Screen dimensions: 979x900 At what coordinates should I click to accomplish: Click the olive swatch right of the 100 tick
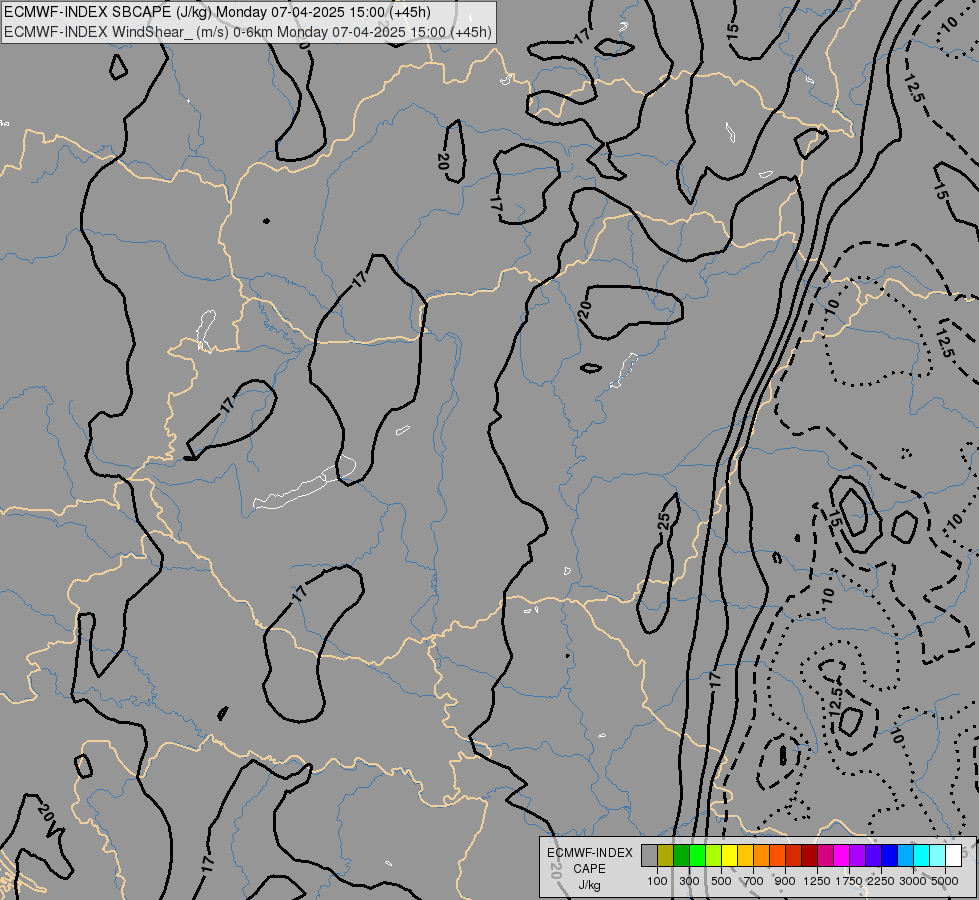(666, 855)
